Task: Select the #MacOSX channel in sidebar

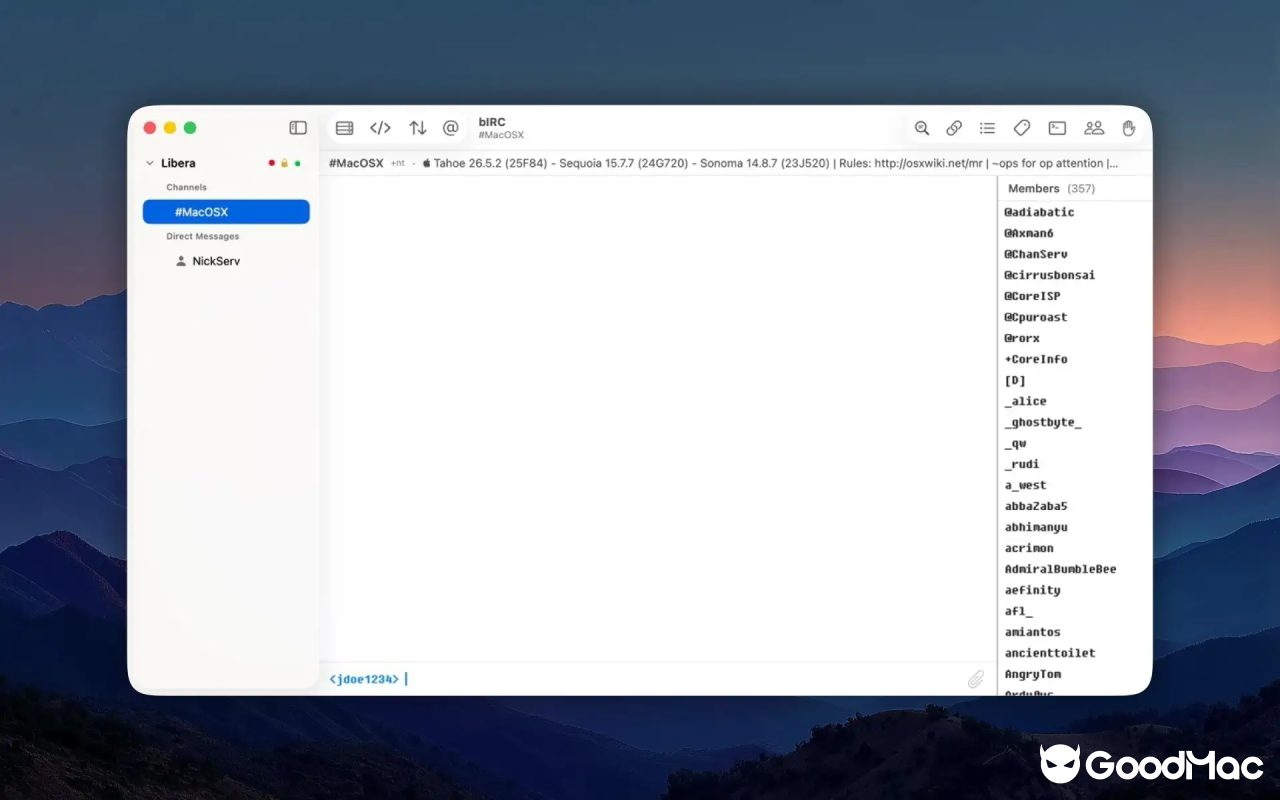Action: [226, 212]
